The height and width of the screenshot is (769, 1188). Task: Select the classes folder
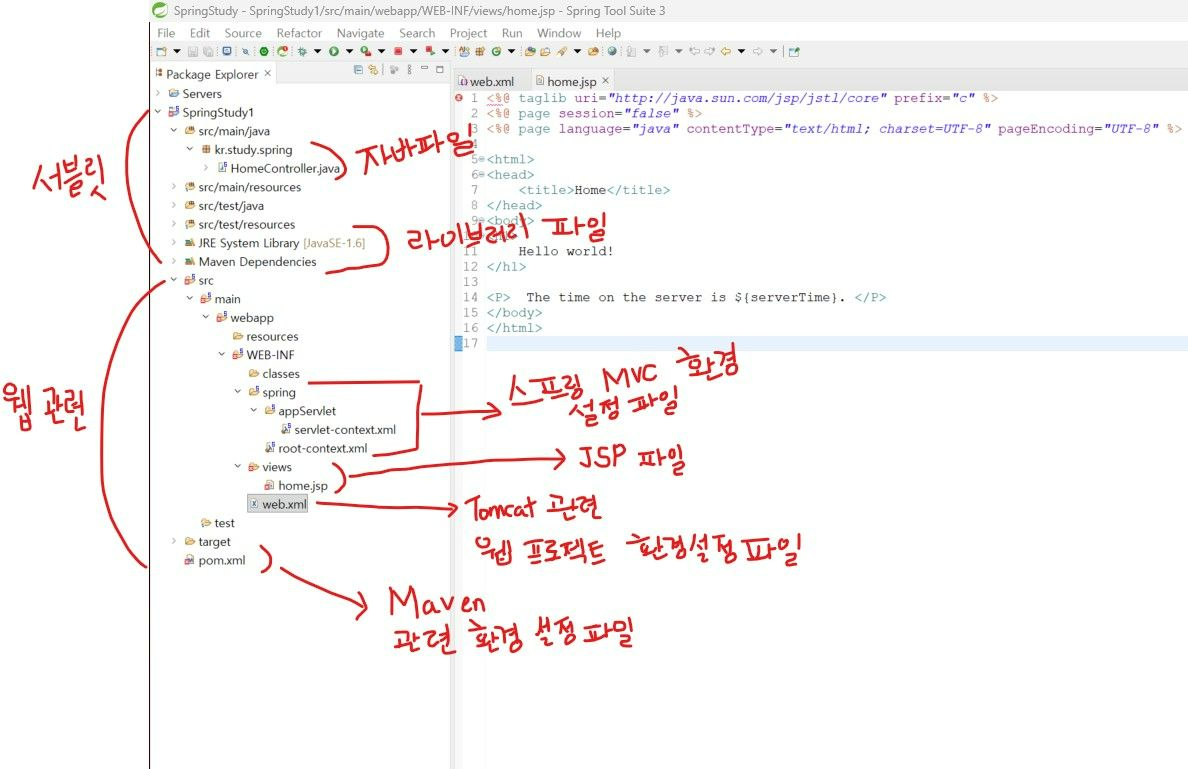coord(280,374)
